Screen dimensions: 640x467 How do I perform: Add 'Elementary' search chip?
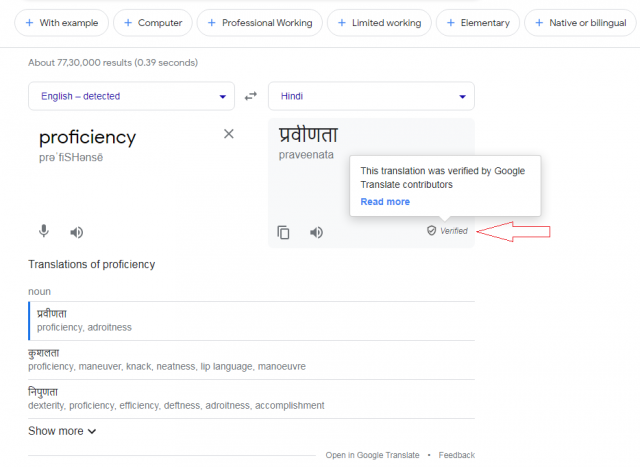click(478, 23)
